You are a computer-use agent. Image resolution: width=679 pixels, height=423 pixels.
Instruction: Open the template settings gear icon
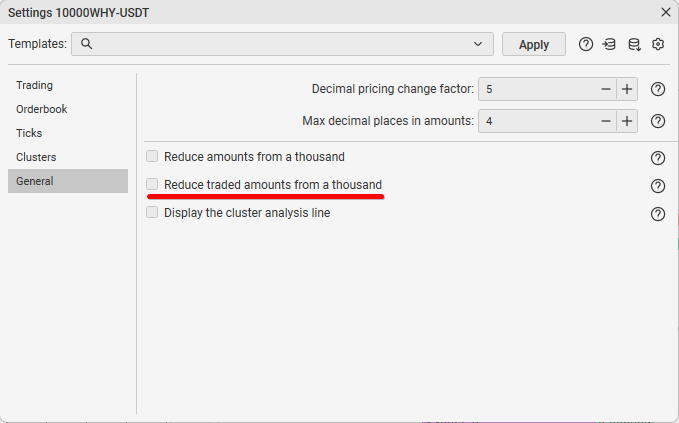pyautogui.click(x=658, y=44)
